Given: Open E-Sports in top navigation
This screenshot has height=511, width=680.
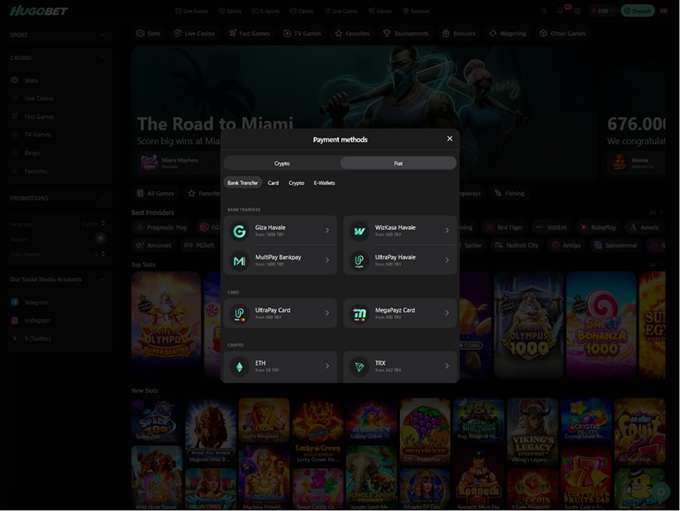Looking at the screenshot, I should tap(266, 11).
